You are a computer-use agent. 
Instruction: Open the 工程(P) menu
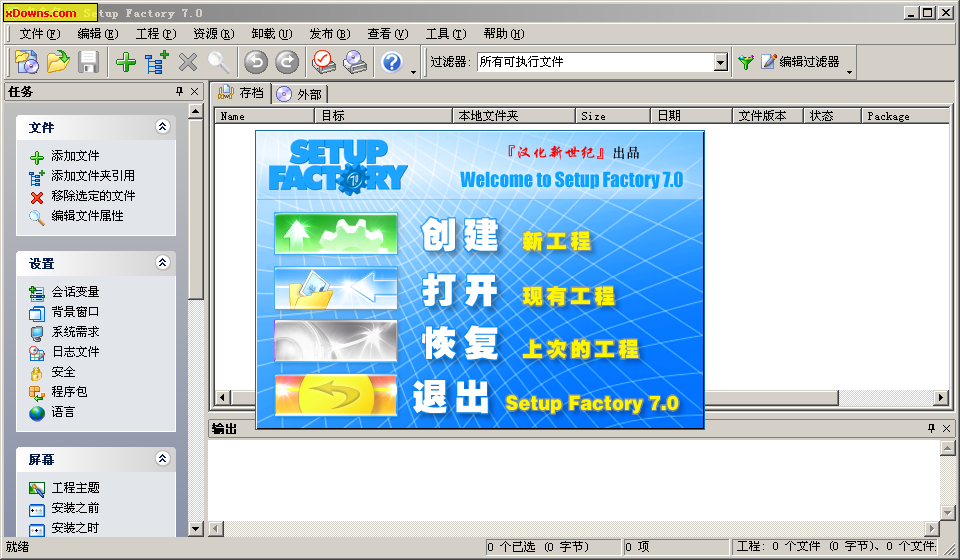156,34
